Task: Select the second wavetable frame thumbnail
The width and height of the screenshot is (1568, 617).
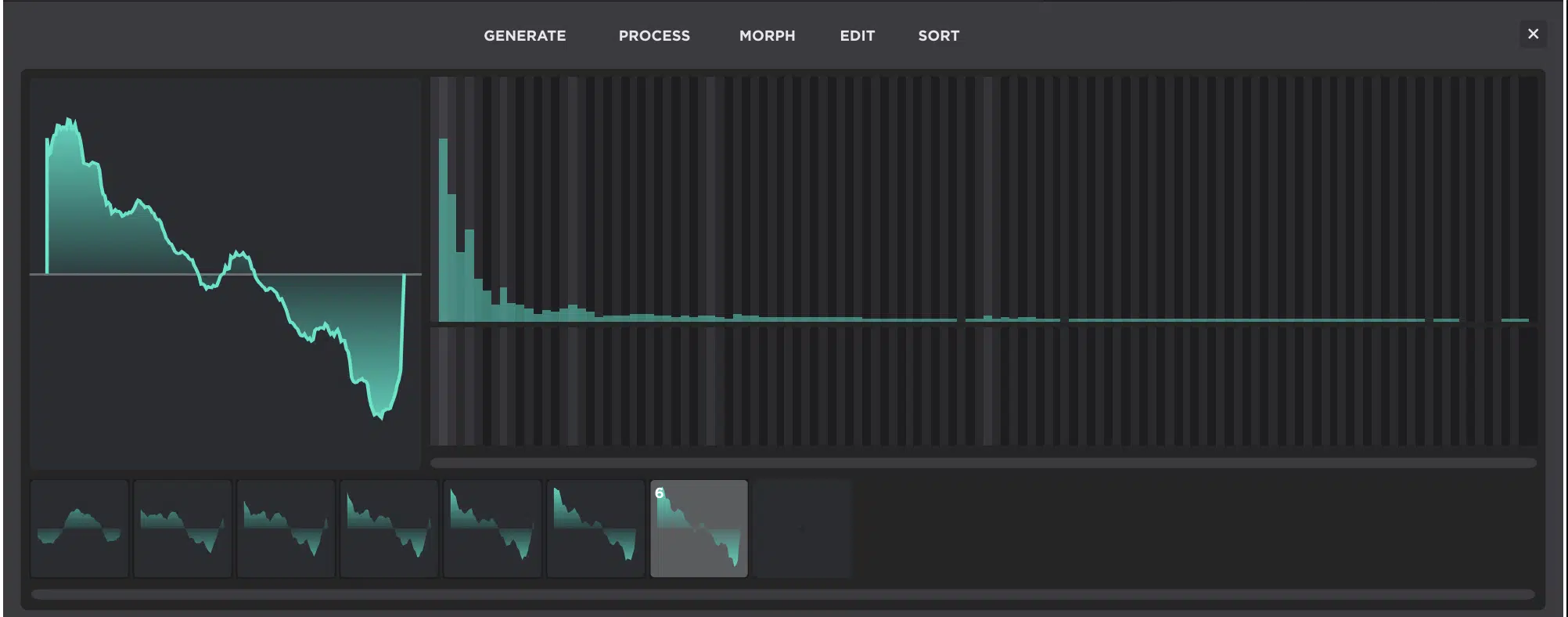Action: click(182, 529)
